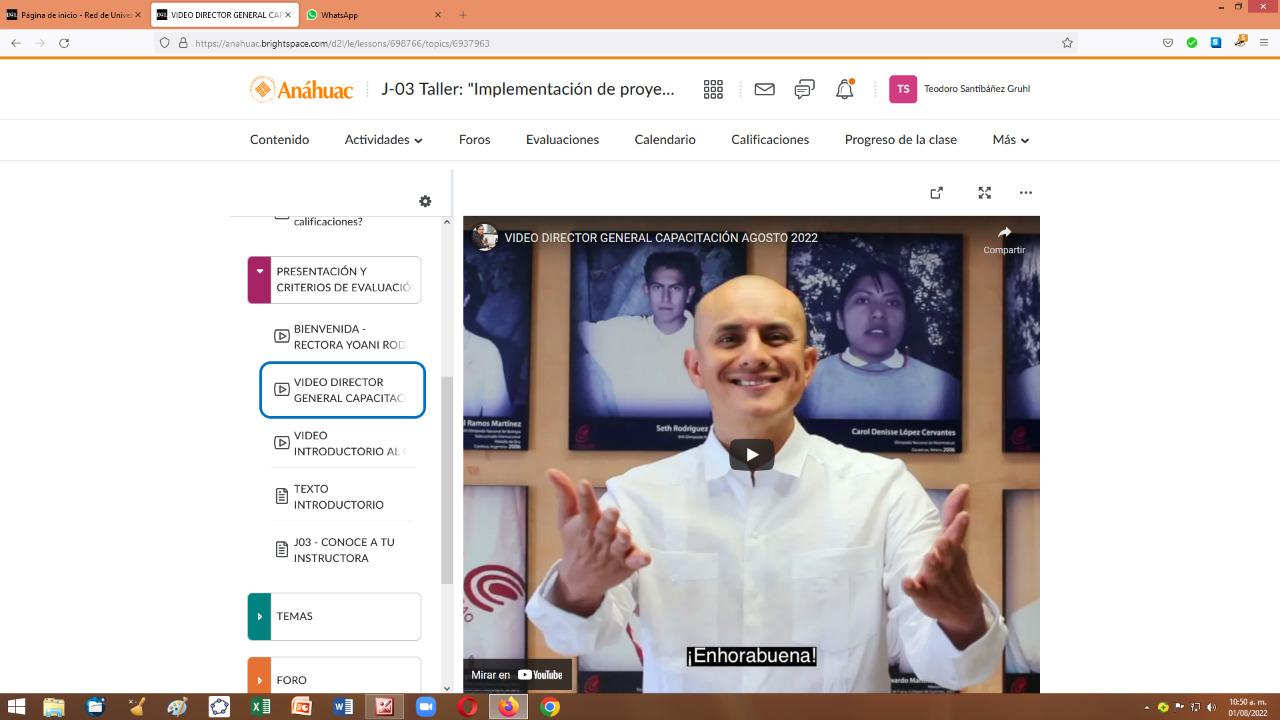Open the Actividades dropdown menu
Image resolution: width=1280 pixels, height=720 pixels.
tap(383, 140)
